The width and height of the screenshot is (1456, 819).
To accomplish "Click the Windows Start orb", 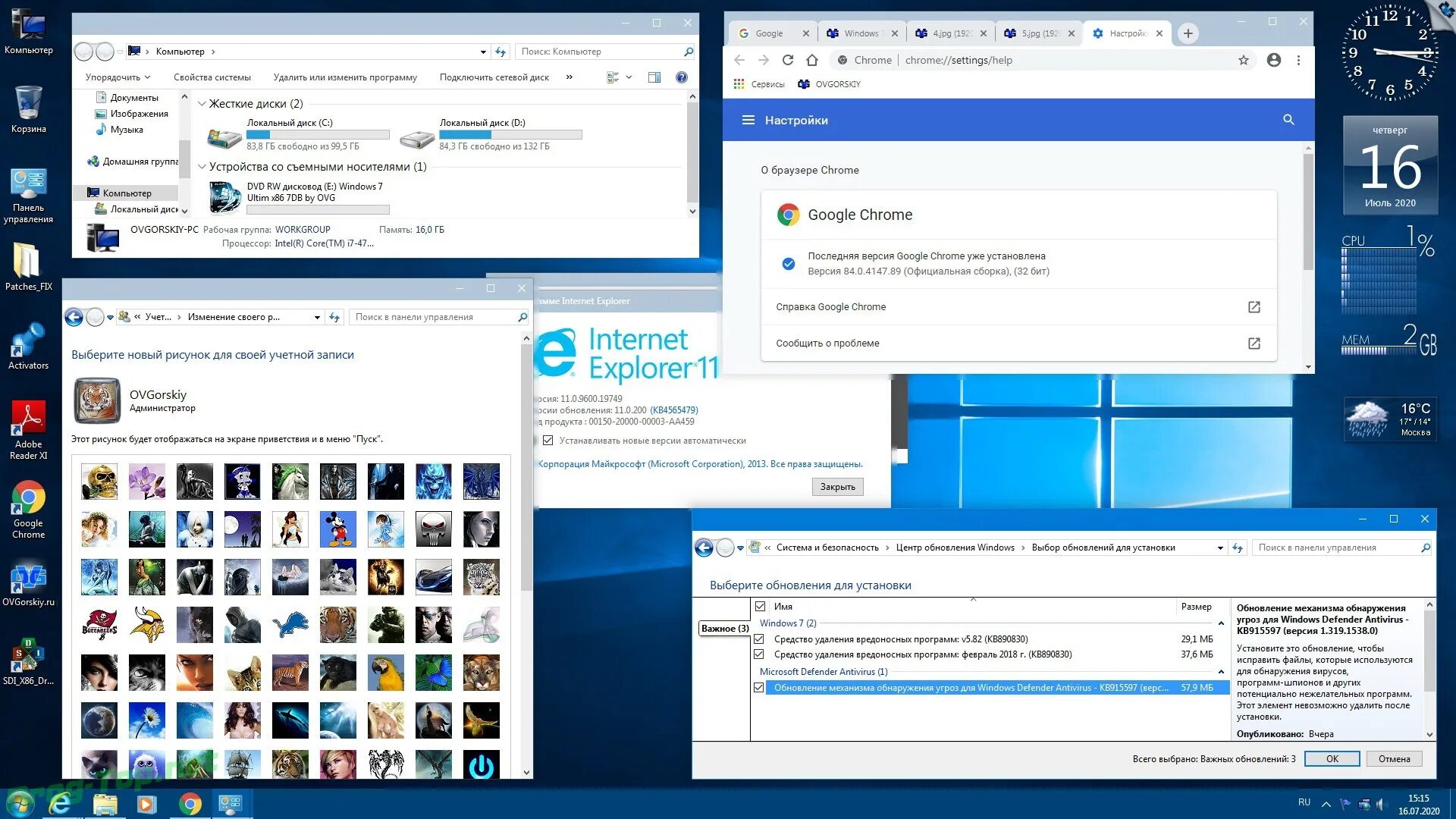I will [x=20, y=804].
